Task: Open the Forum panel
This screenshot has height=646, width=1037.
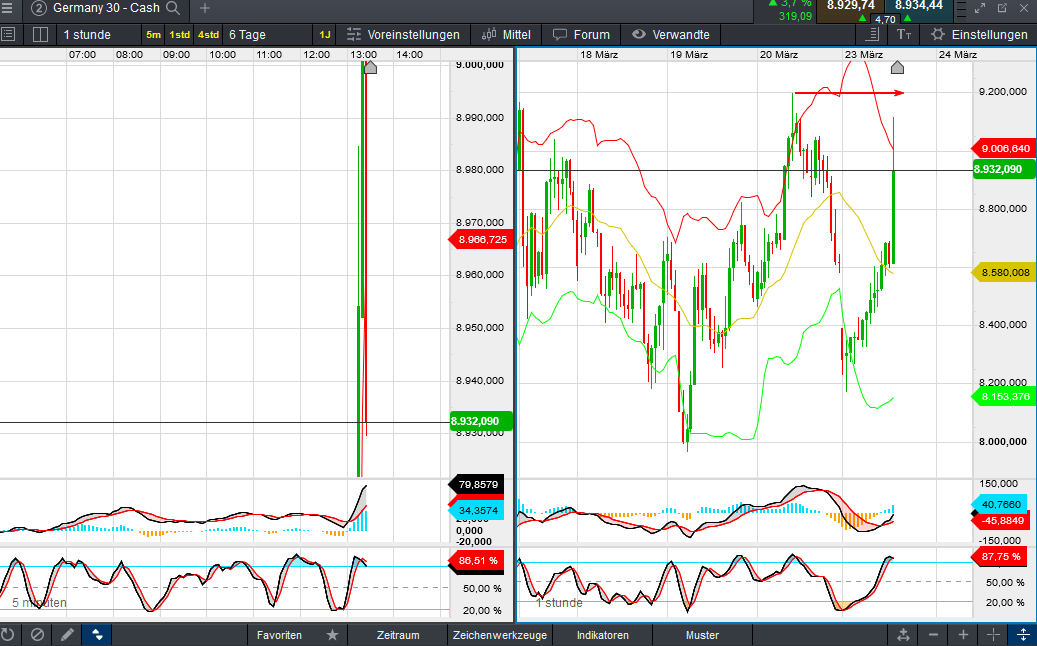Action: tap(581, 34)
